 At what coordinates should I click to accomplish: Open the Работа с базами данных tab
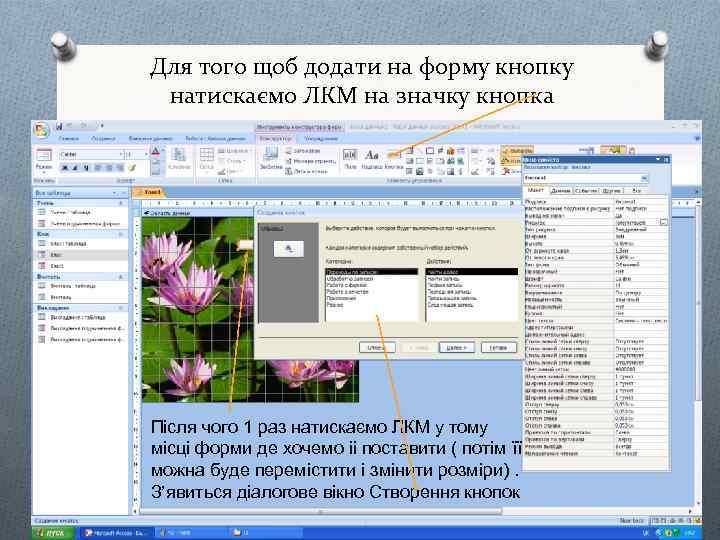tap(215, 139)
